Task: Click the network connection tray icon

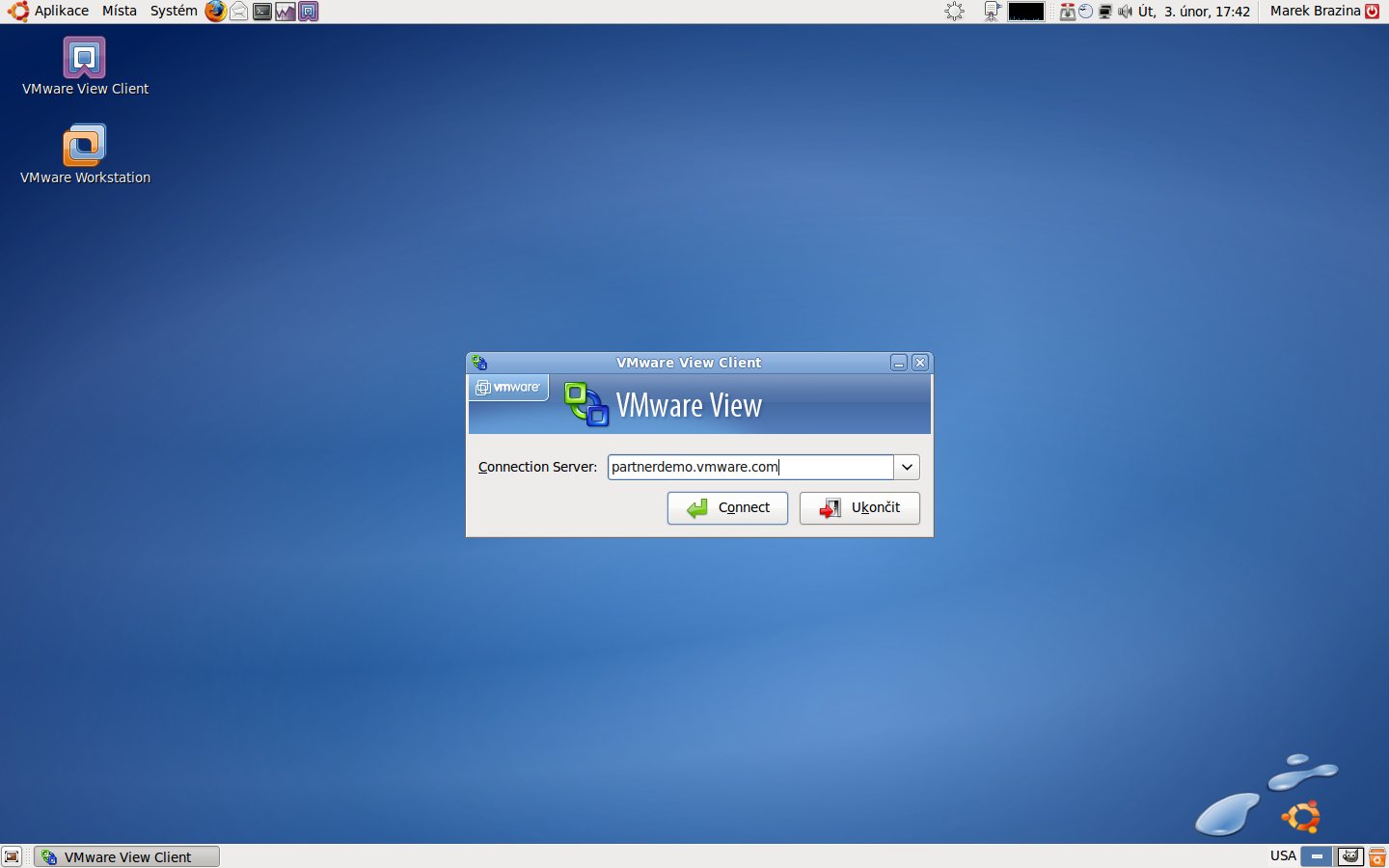Action: point(1105,12)
